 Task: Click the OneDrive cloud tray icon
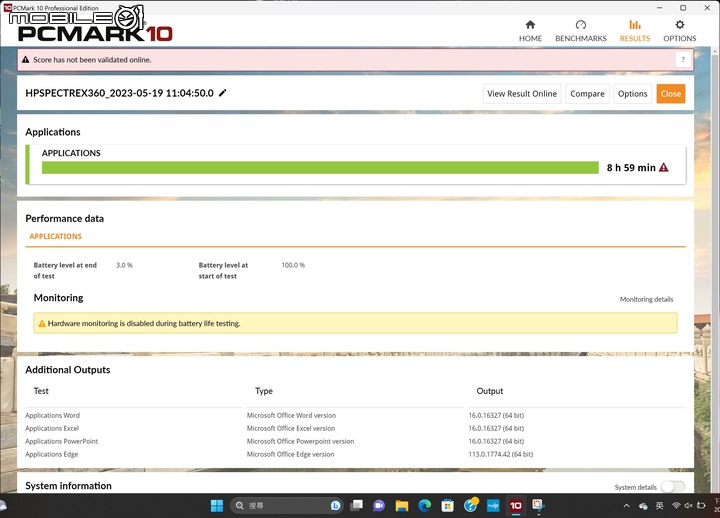643,506
